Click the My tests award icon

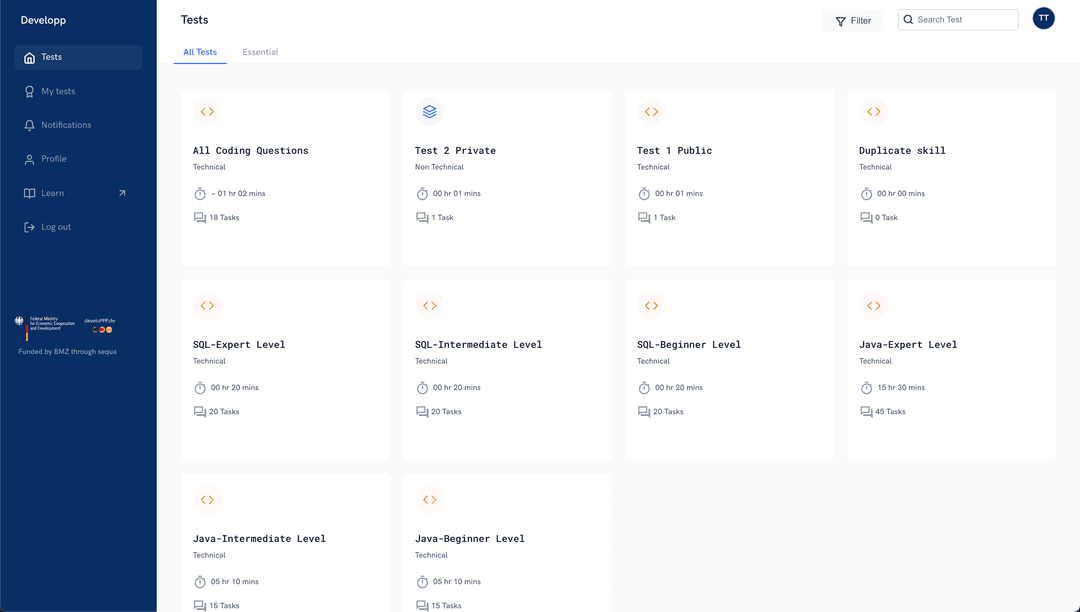tap(30, 91)
